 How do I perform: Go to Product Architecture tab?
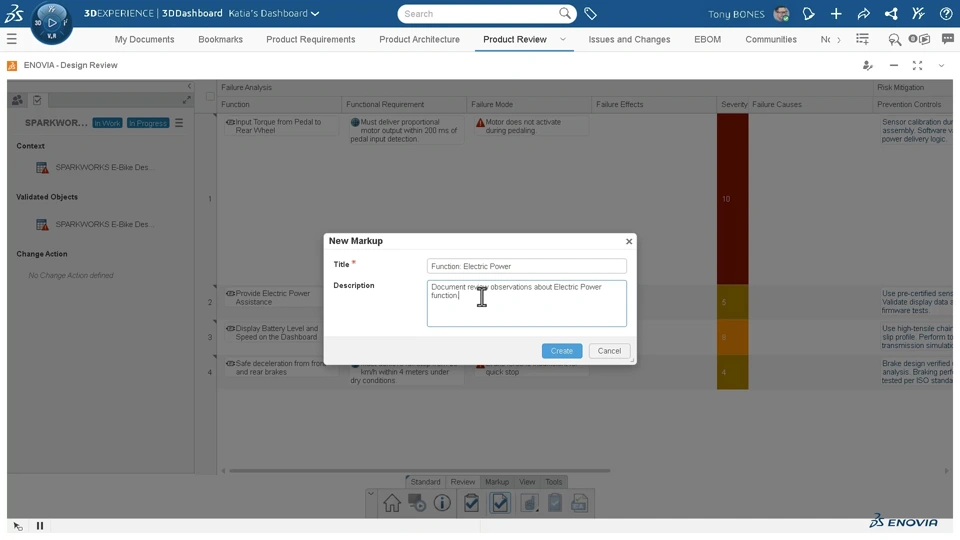419,39
